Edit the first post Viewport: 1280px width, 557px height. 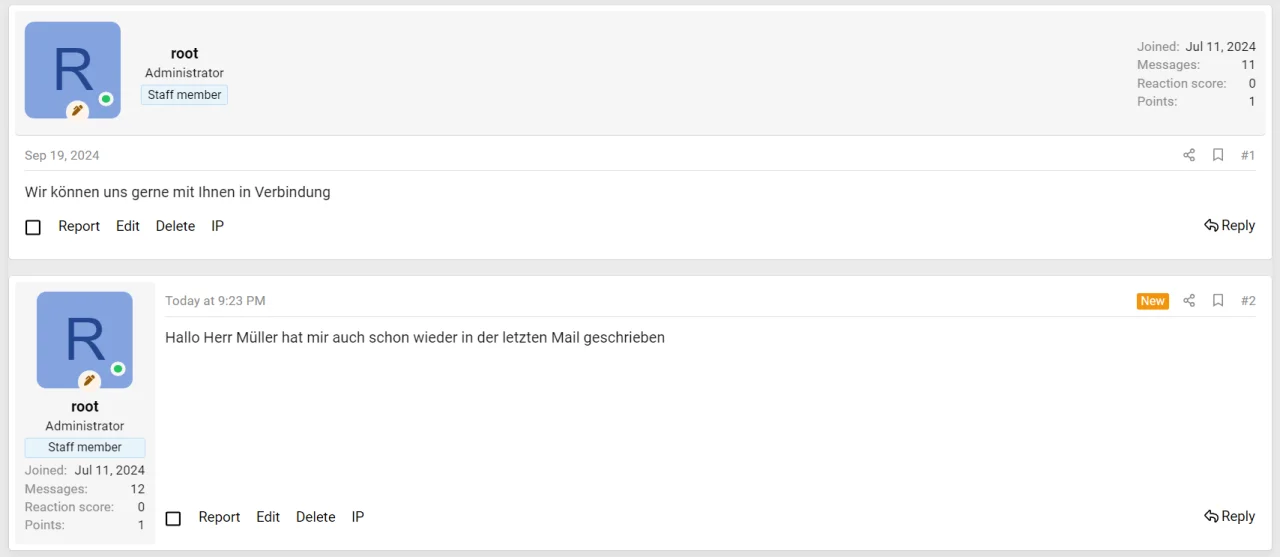128,226
